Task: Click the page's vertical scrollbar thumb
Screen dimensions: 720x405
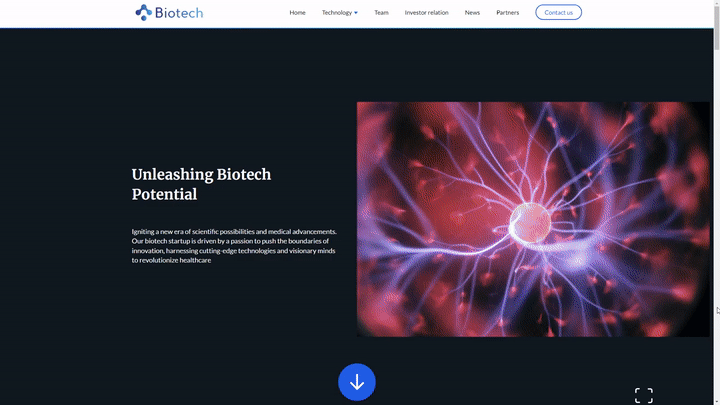Action: coord(716,28)
